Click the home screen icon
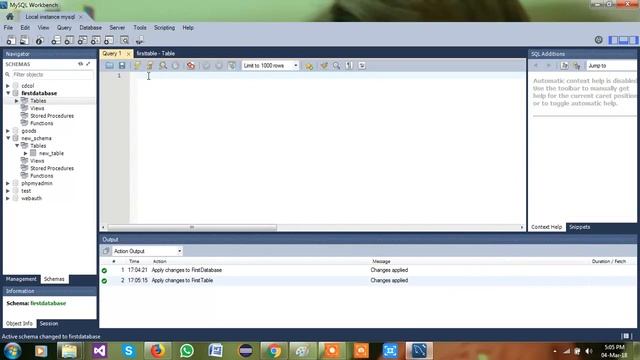The image size is (640, 360). [10, 17]
